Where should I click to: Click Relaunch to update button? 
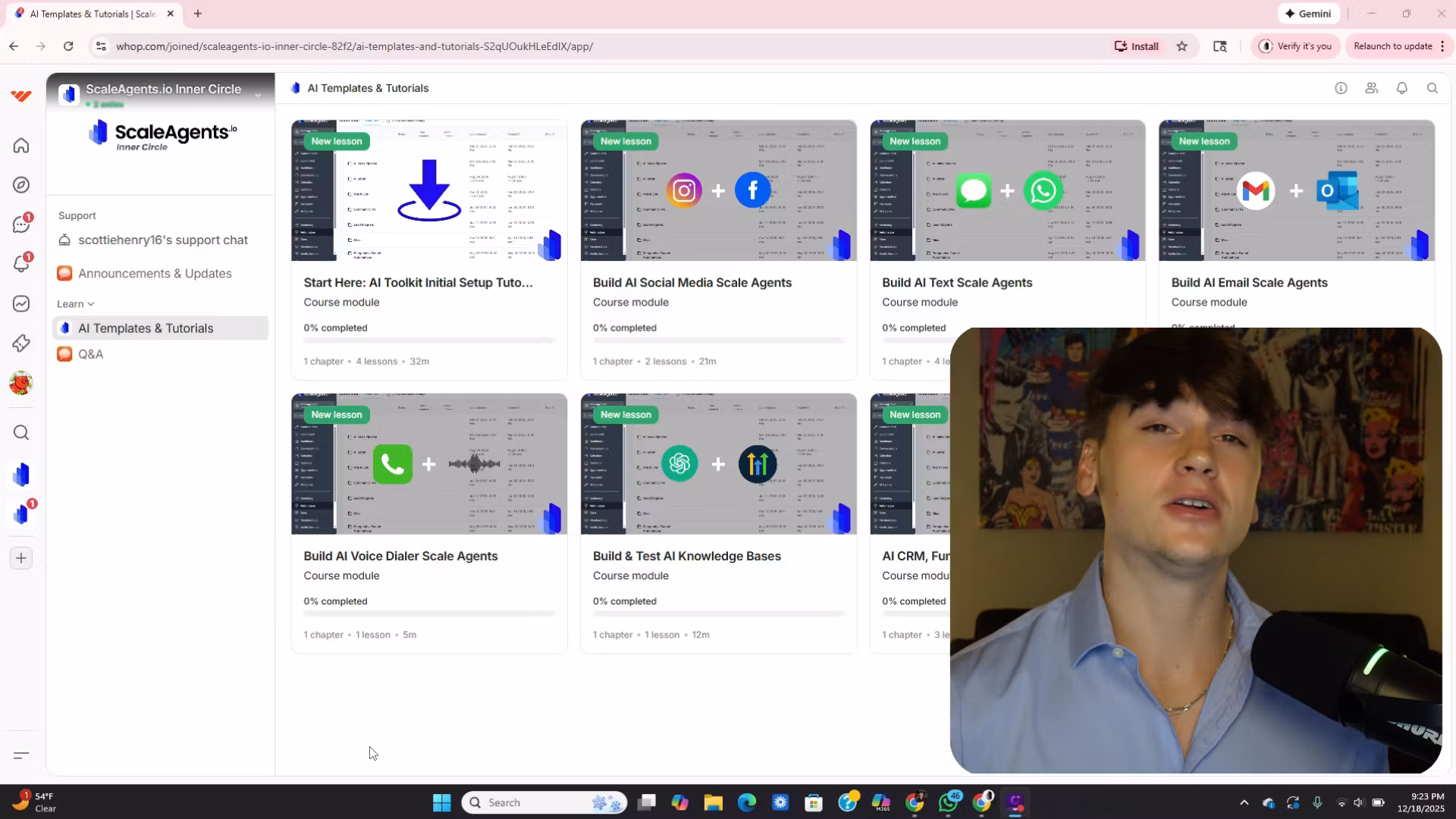point(1393,46)
